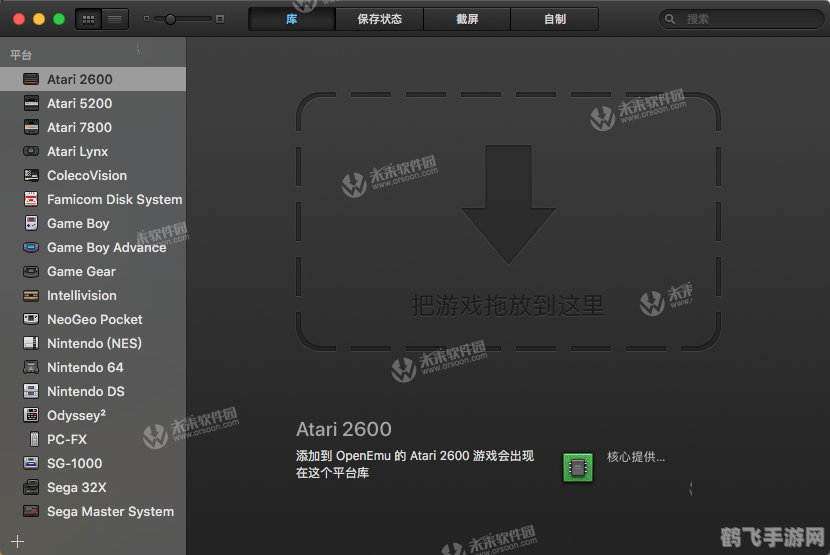
Task: Click the NeoGeo Pocket icon
Action: (31, 319)
